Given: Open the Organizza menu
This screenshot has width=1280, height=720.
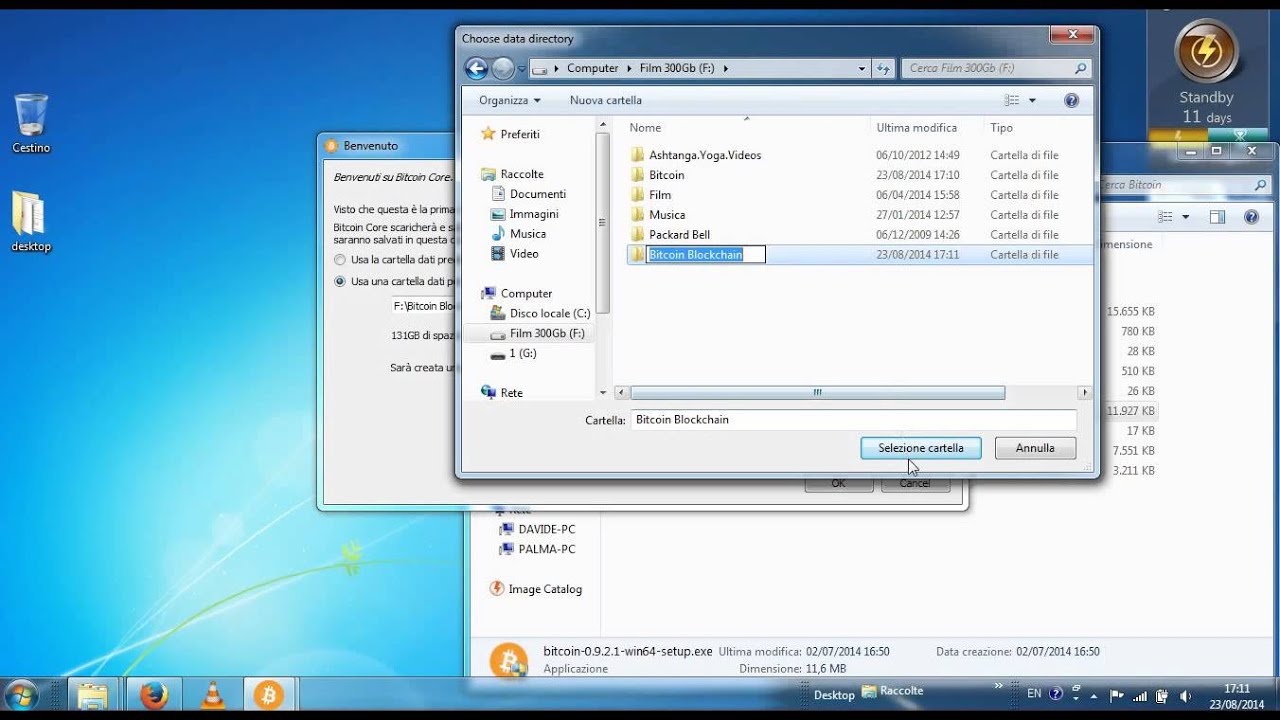Looking at the screenshot, I should [509, 100].
